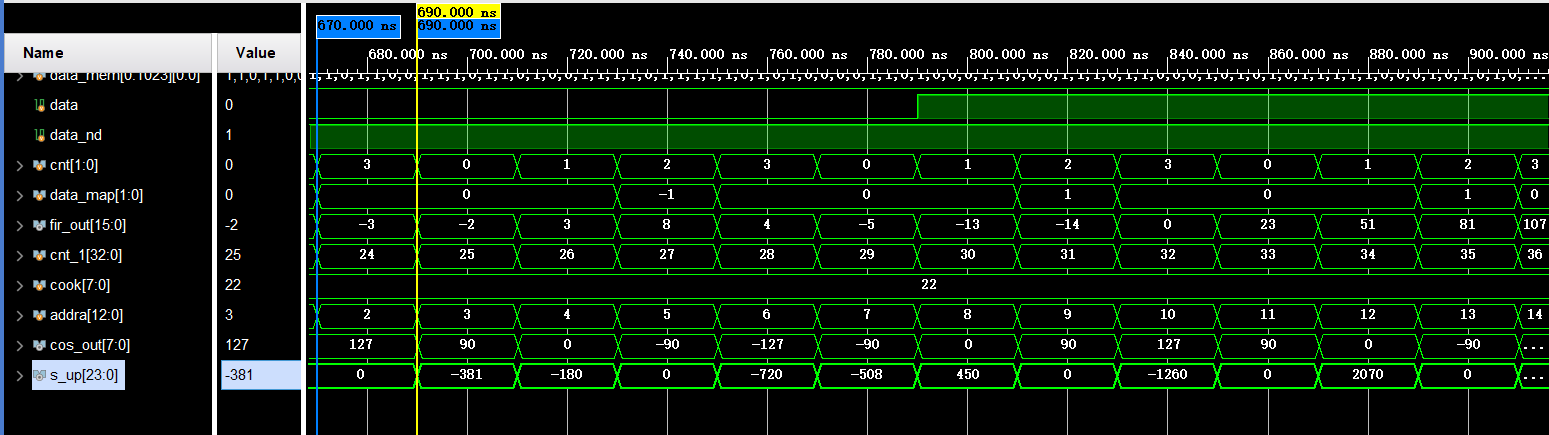Click the fir_out[15:0] bus icon

(39, 225)
